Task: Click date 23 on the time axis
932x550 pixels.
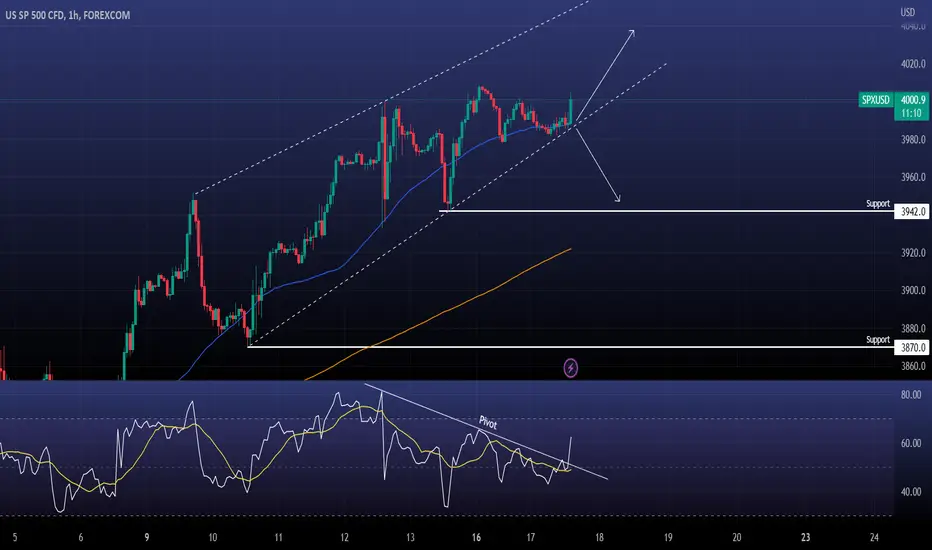Action: pos(805,538)
